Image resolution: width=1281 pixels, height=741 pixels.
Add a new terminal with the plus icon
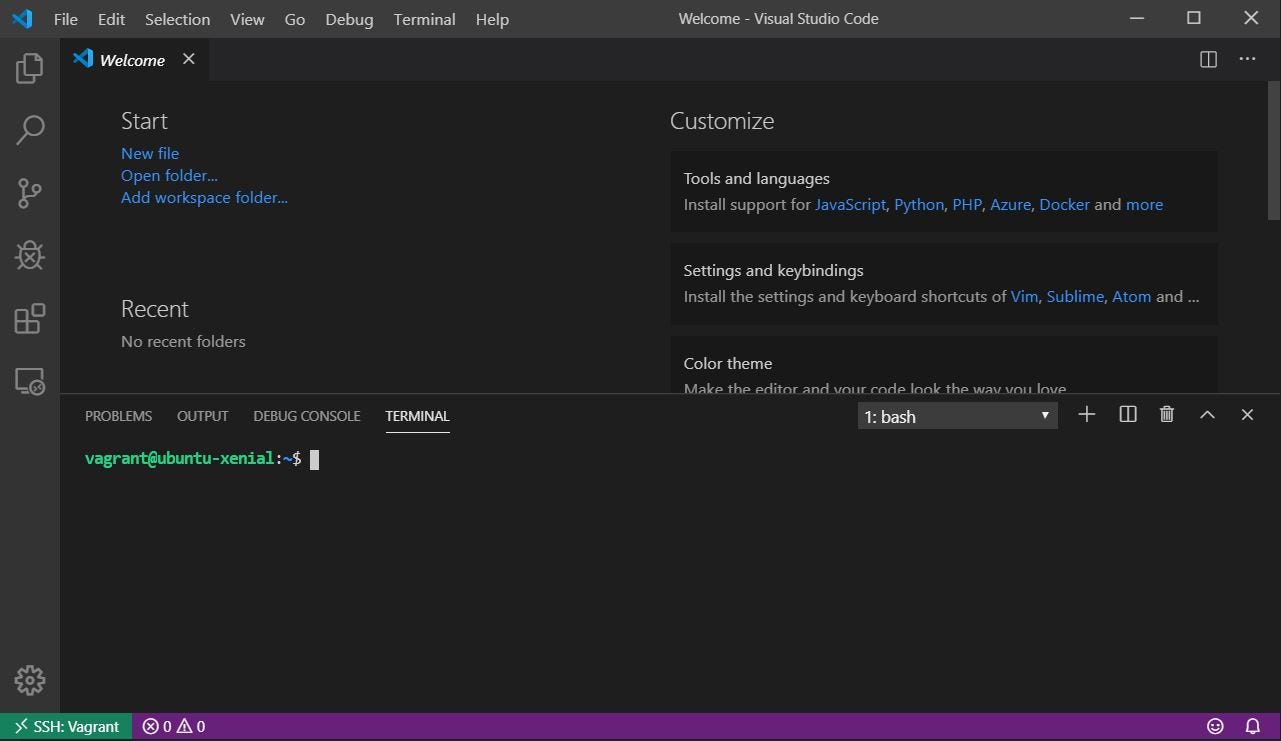point(1086,414)
